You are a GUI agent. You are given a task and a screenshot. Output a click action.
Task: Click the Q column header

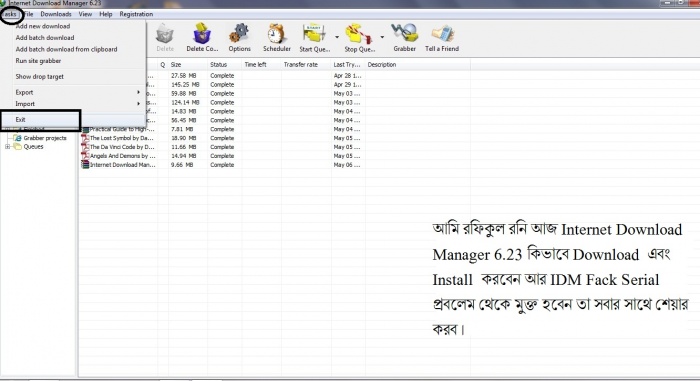(162, 65)
